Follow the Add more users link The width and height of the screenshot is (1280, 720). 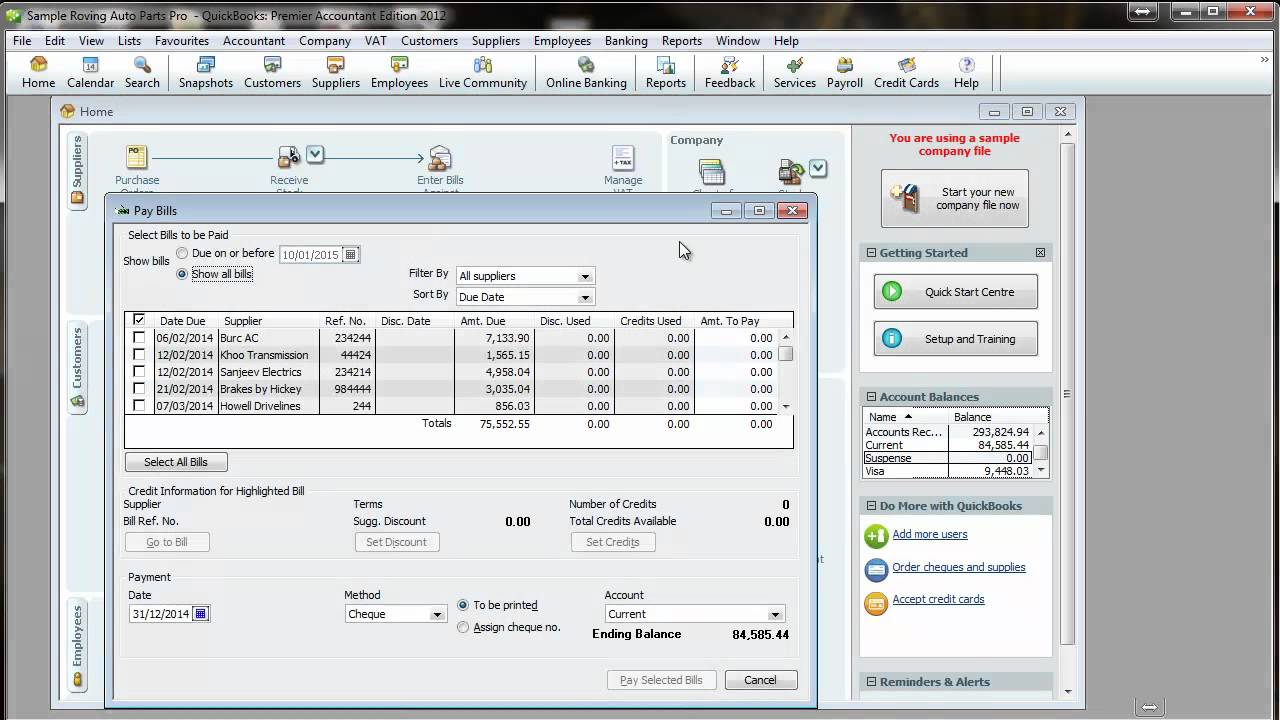click(930, 534)
